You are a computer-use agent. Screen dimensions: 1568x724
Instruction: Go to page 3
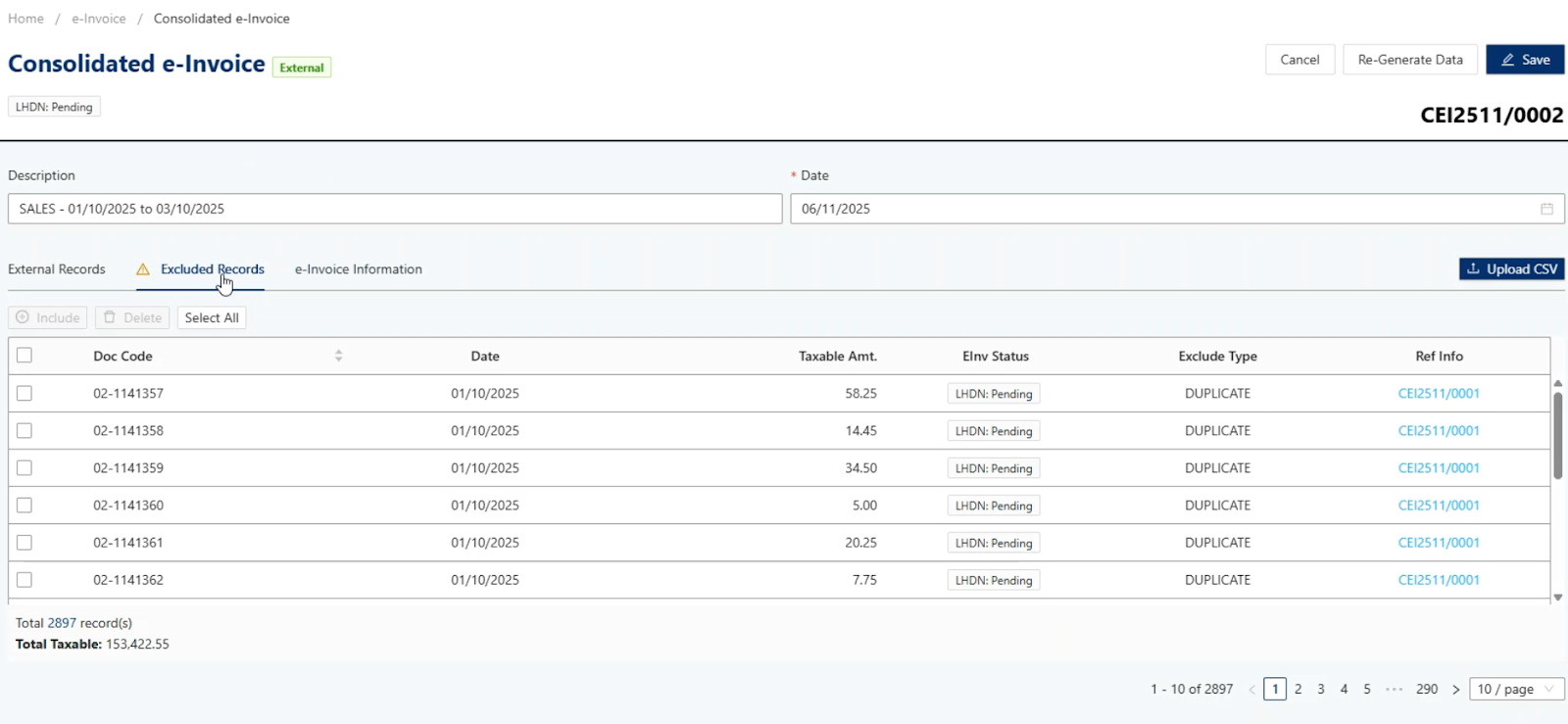(x=1321, y=689)
